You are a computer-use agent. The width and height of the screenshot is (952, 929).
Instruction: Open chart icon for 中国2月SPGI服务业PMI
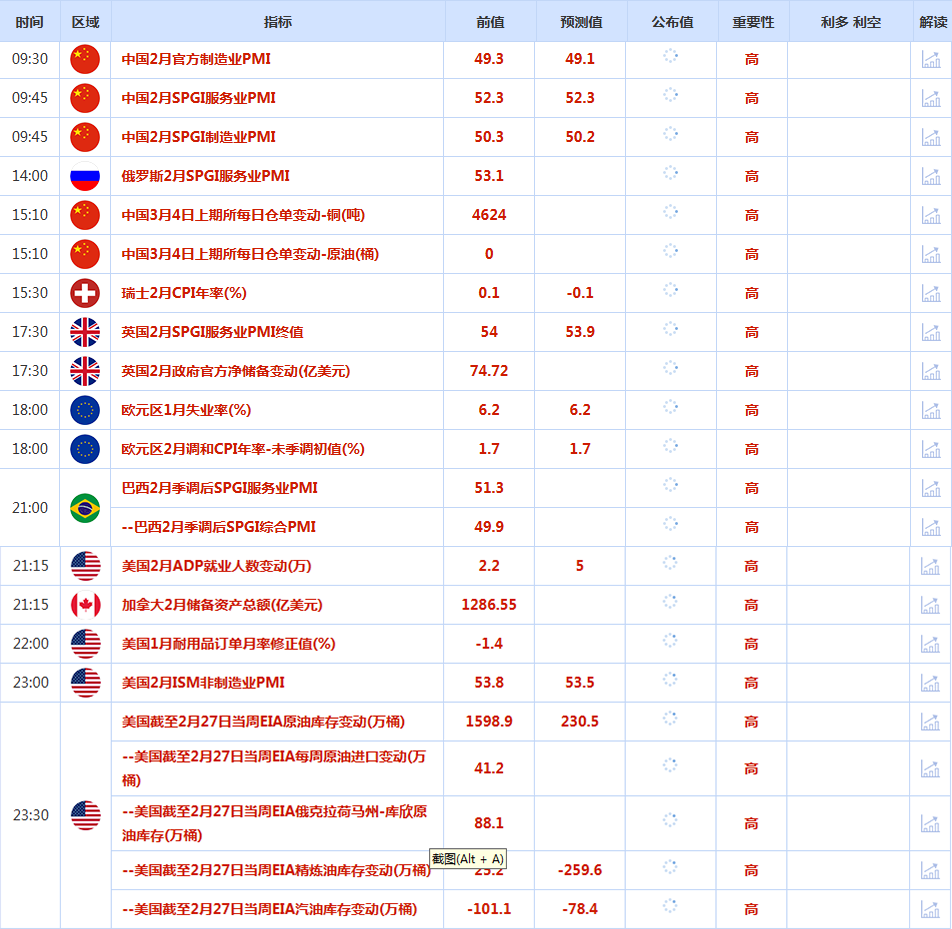[931, 98]
